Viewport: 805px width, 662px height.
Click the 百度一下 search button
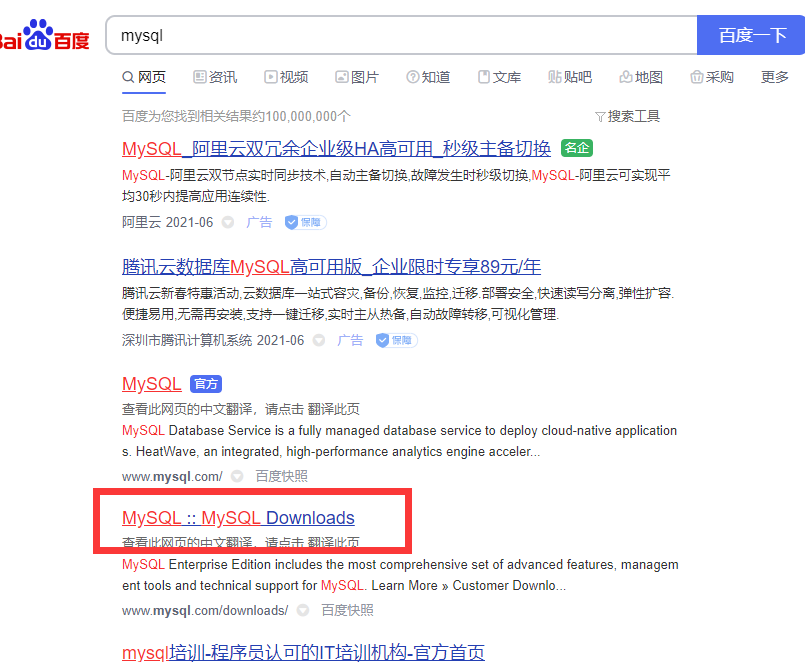(751, 35)
